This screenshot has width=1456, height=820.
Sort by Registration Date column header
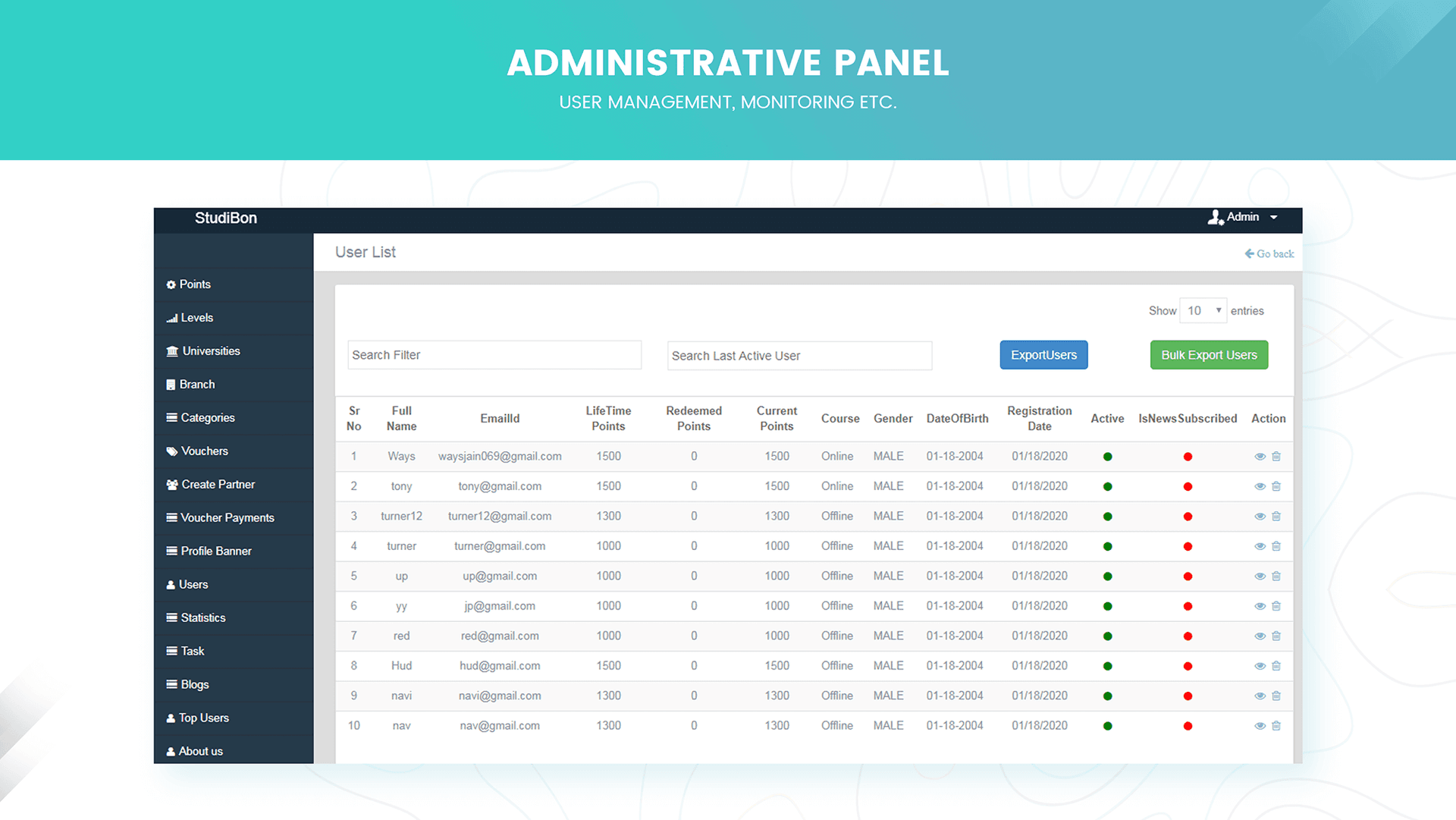(x=1040, y=419)
